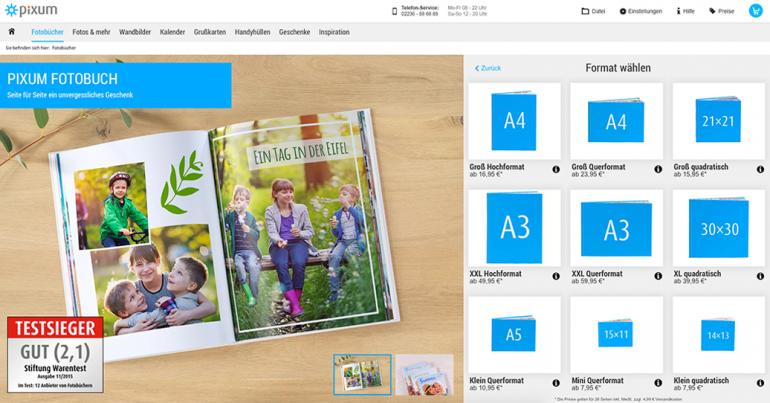Choose the A3 landscape format tile
The image size is (770, 403).
click(616, 228)
